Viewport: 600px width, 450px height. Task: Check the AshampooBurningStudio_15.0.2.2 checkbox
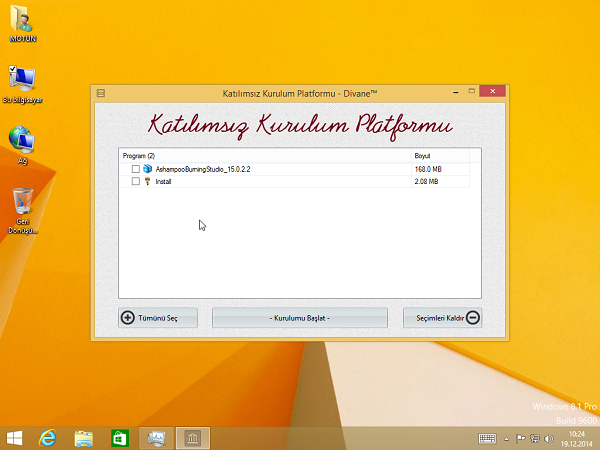click(x=135, y=169)
